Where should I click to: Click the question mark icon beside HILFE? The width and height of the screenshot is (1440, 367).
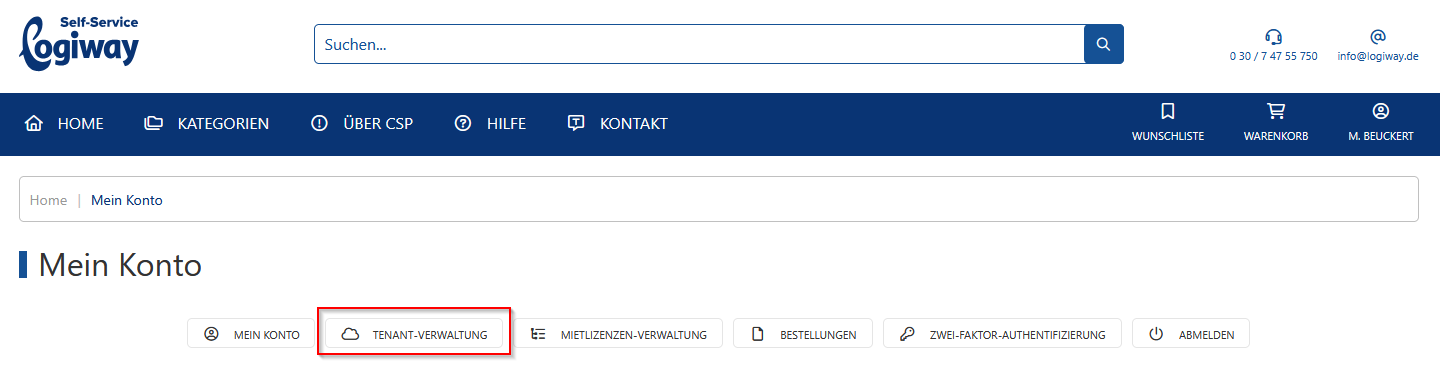[x=463, y=124]
